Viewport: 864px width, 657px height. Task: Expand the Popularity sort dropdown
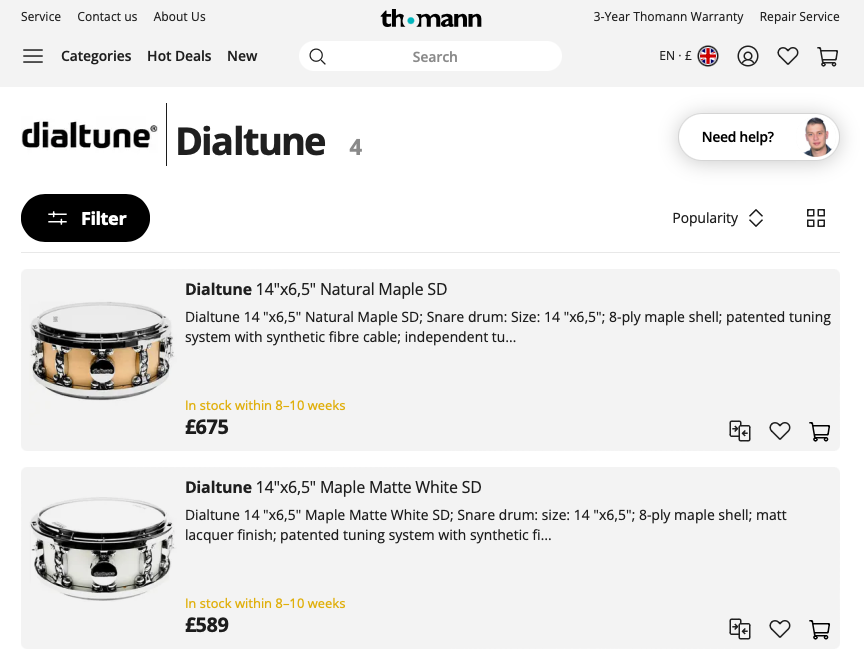coord(718,218)
